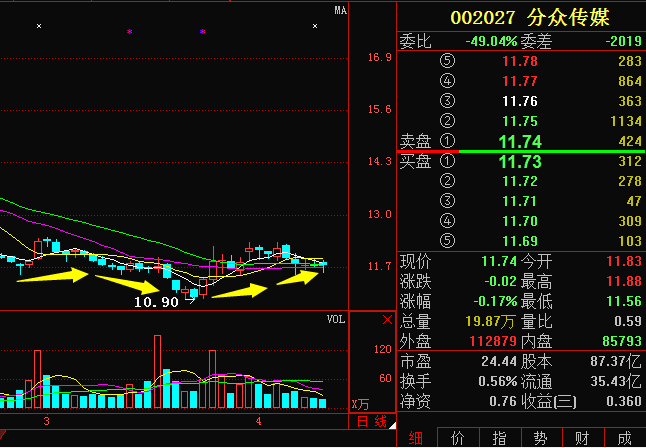Click the 13.0 price axis label

point(379,214)
